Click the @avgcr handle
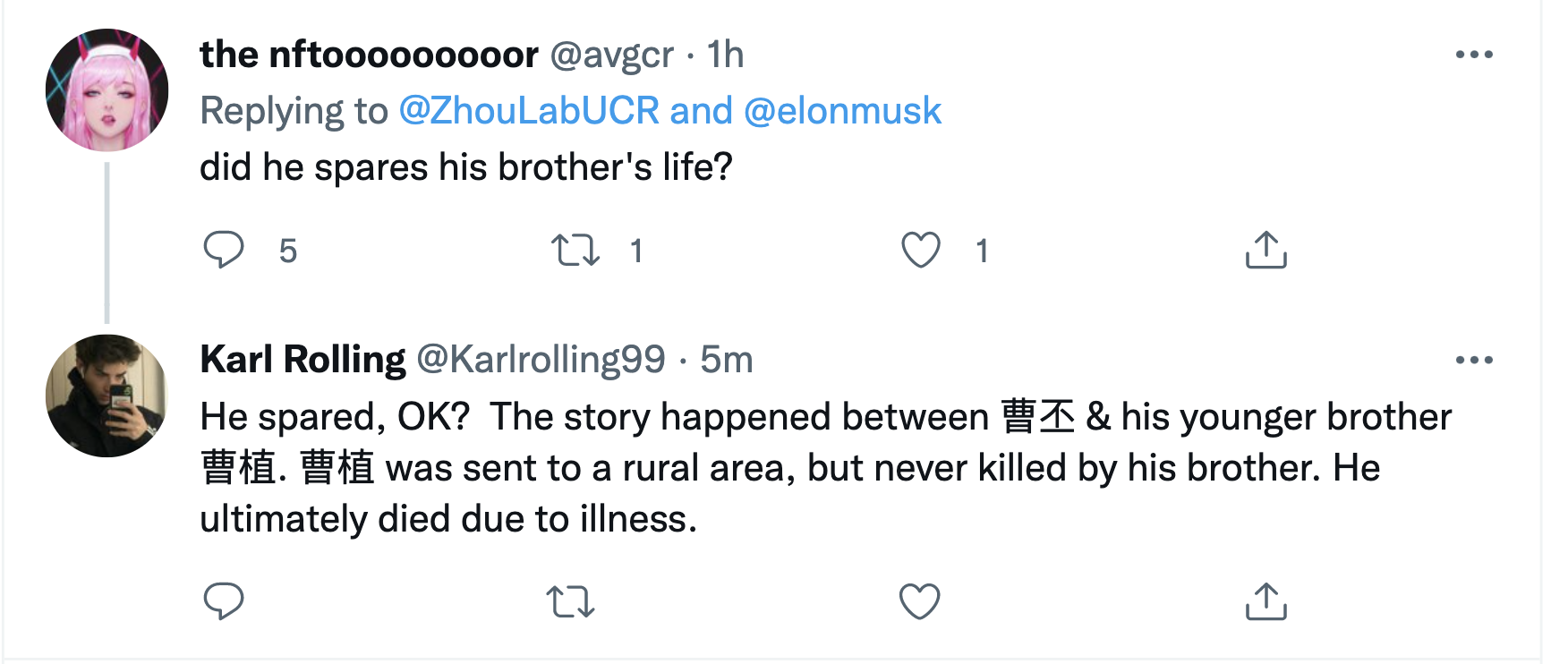The height and width of the screenshot is (664, 1568). [x=611, y=55]
